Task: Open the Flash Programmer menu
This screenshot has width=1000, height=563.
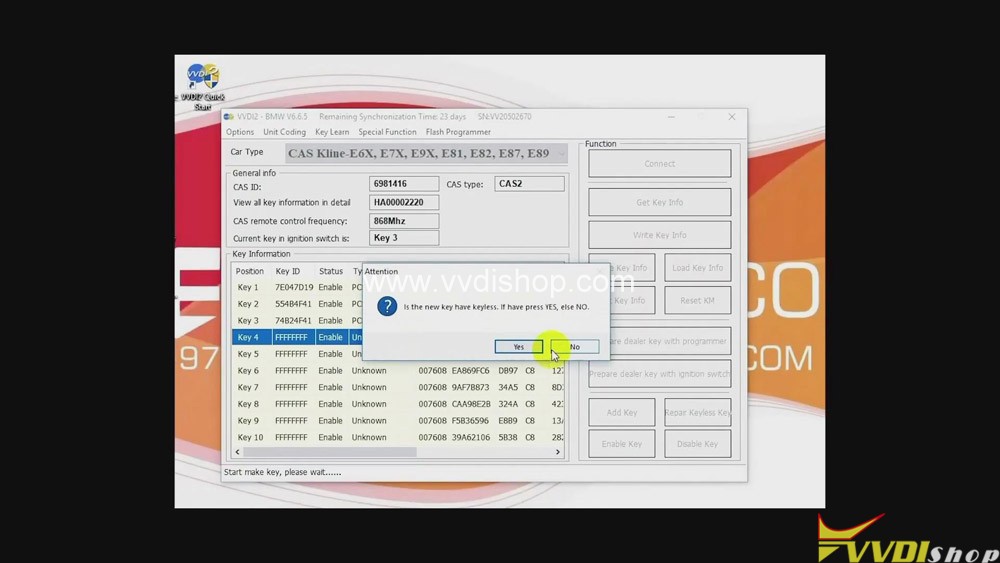Action: [x=458, y=132]
